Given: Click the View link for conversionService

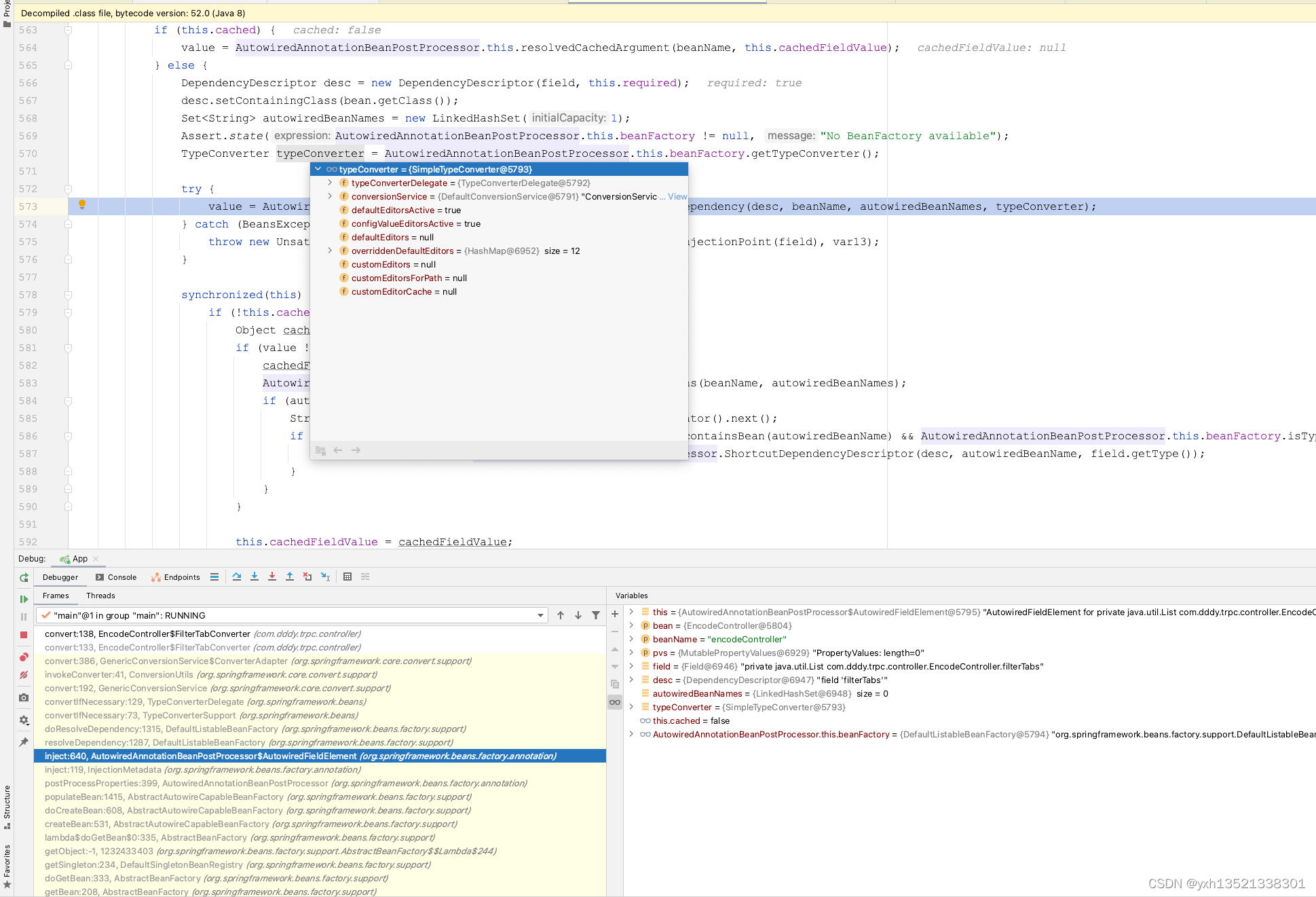Looking at the screenshot, I should 677,196.
